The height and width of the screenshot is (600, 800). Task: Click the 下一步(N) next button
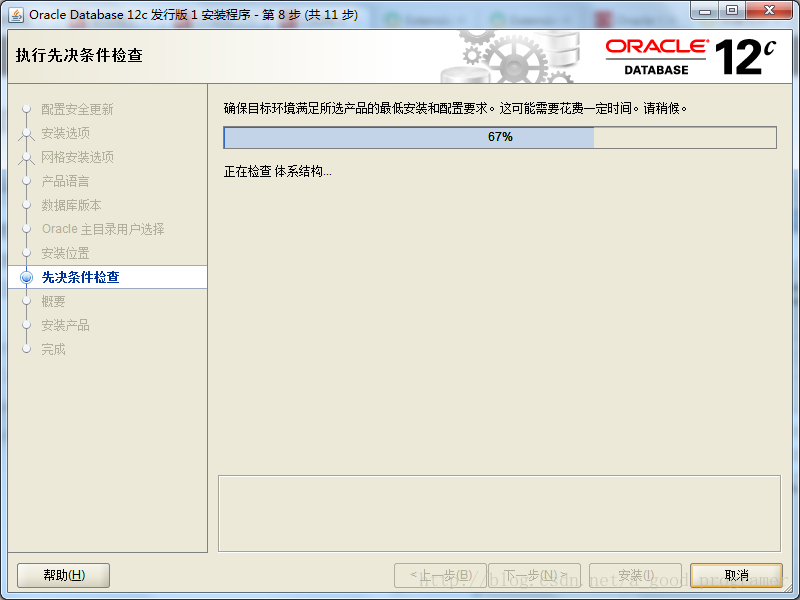coord(535,575)
